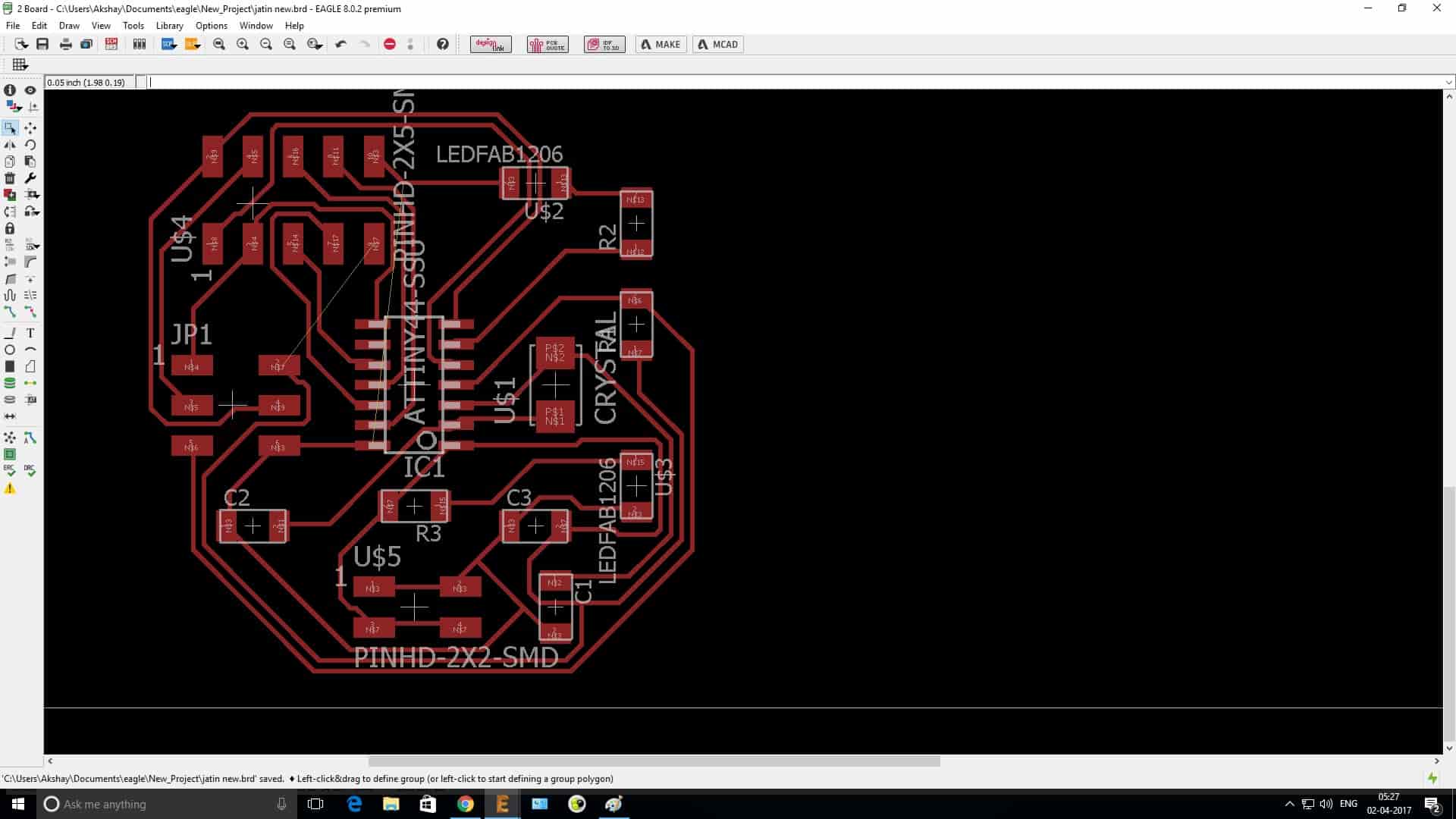Select the Ripup tool

[x=30, y=312]
